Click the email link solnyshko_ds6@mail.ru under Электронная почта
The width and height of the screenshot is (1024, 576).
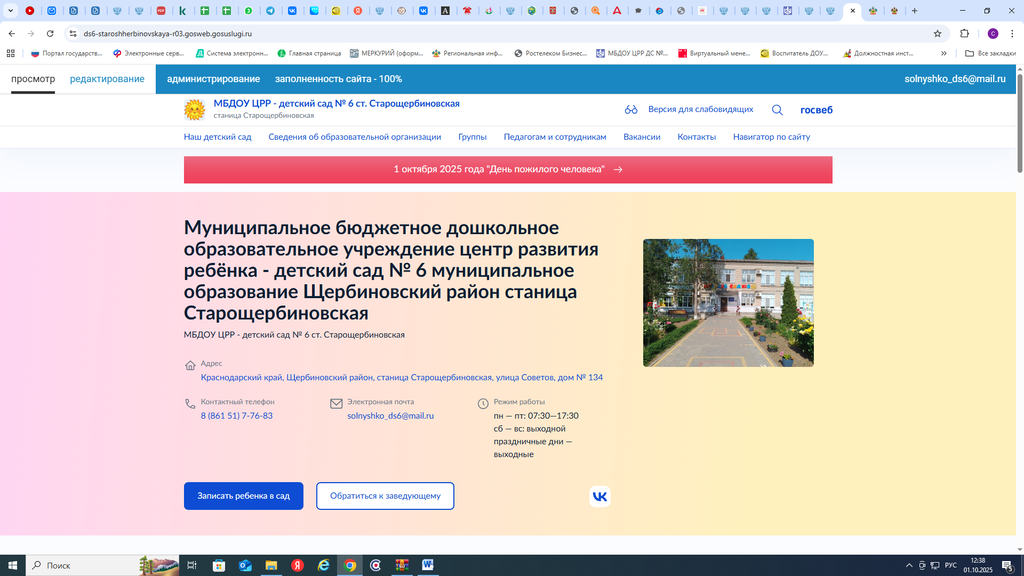click(390, 416)
